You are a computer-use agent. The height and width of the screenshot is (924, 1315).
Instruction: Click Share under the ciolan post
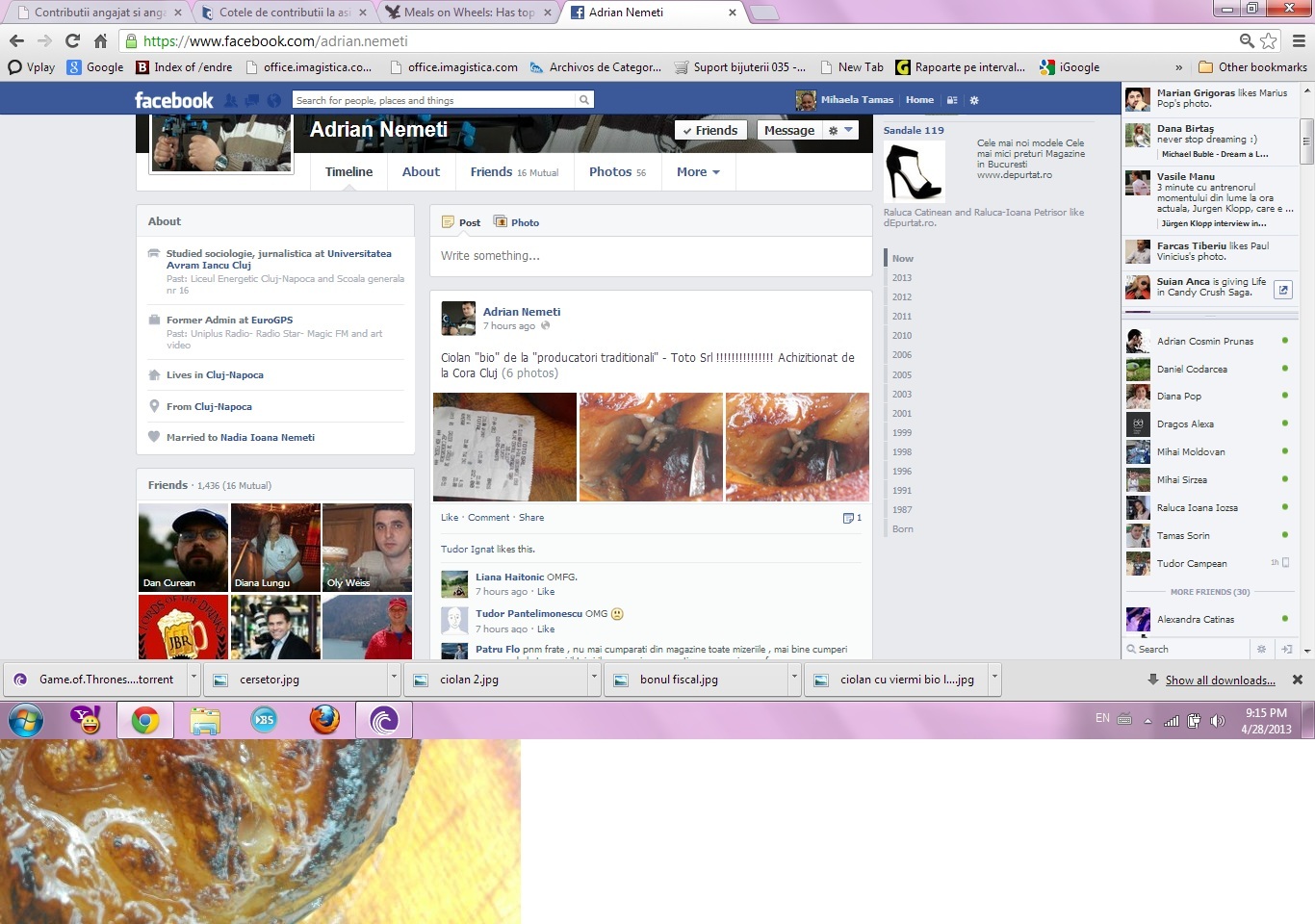(531, 518)
